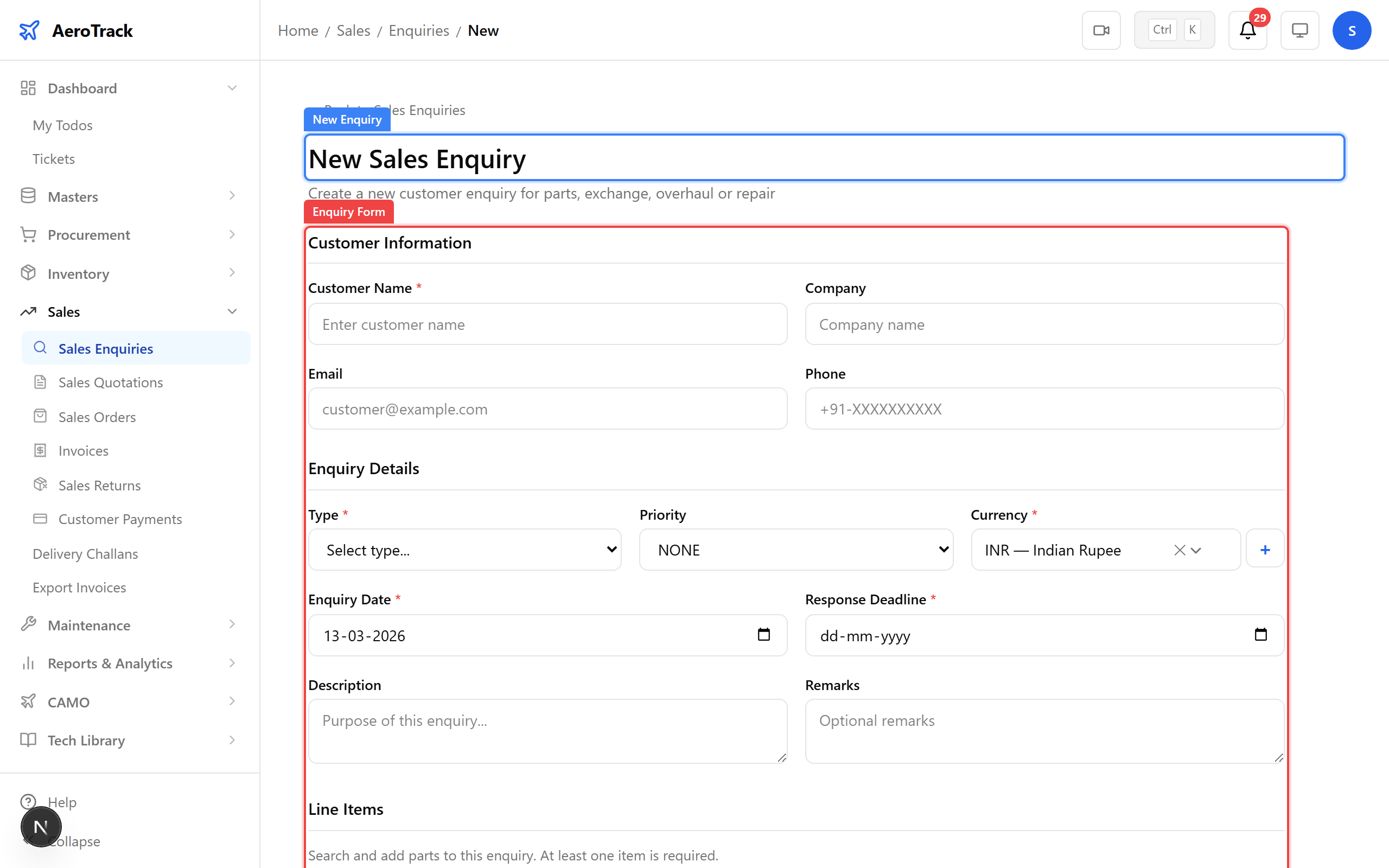1389x868 pixels.
Task: Open the Sales Quotations section
Action: [x=110, y=382]
